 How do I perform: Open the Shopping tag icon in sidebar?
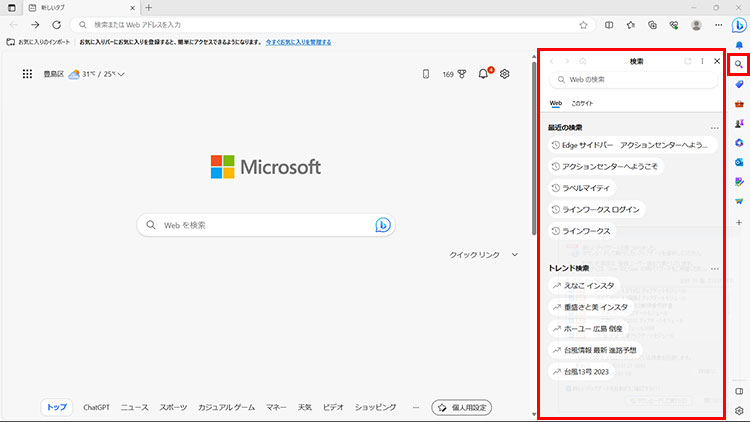(x=739, y=84)
